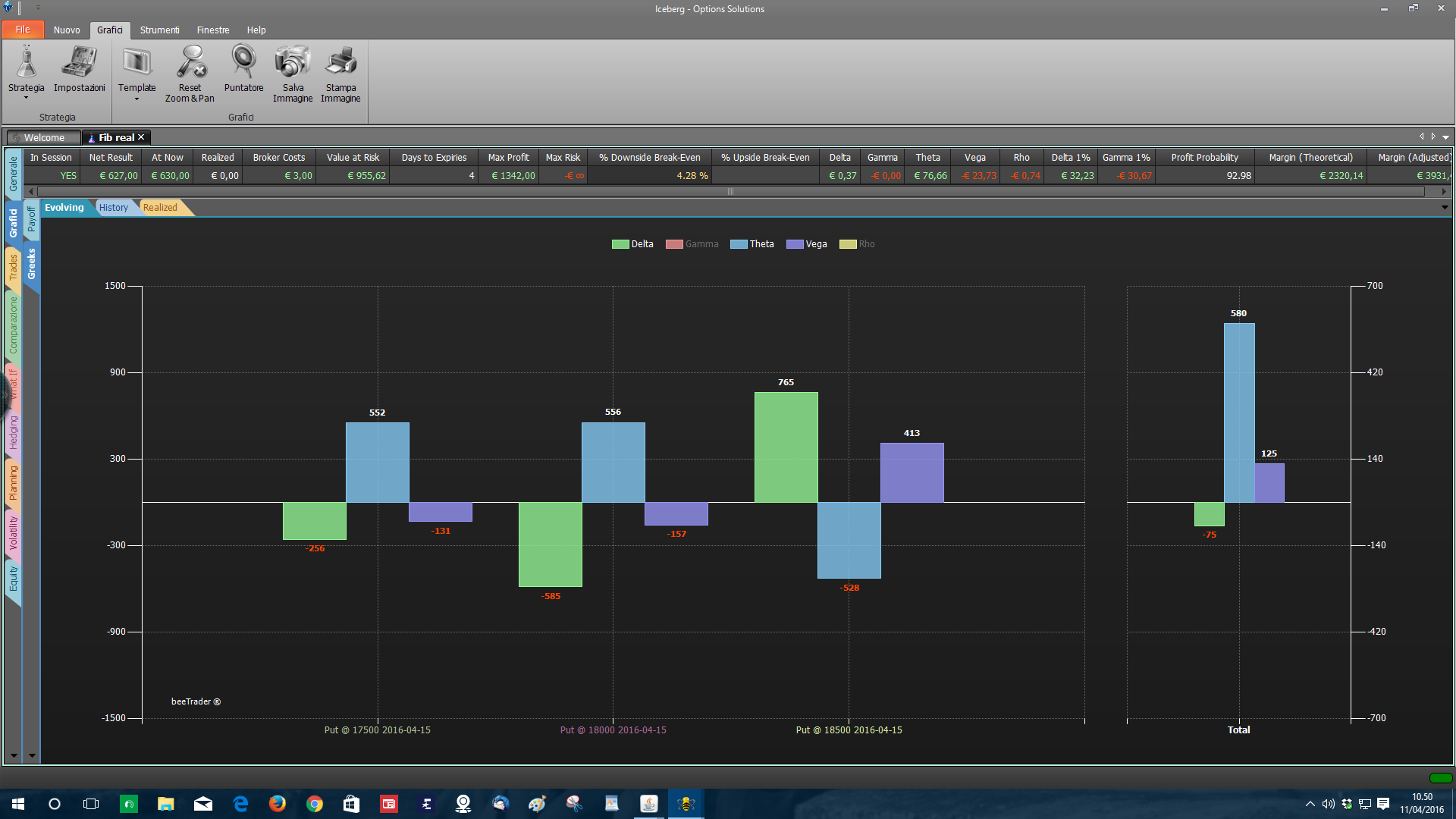Toggle Vega series in chart legend
This screenshot has height=819, width=1456.
tap(807, 244)
